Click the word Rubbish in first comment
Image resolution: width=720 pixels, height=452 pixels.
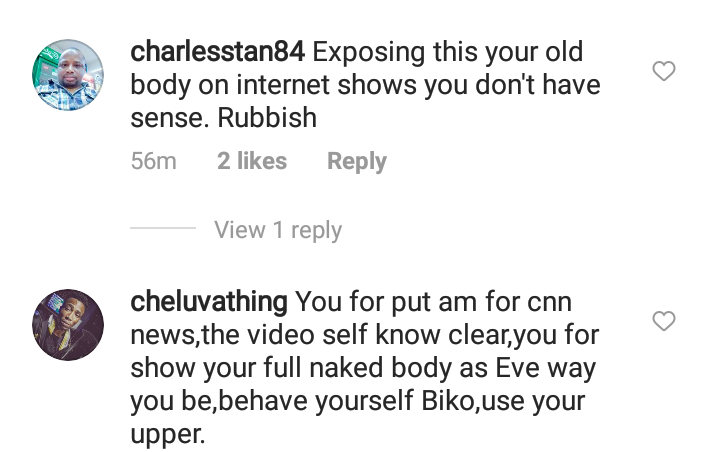(x=267, y=118)
